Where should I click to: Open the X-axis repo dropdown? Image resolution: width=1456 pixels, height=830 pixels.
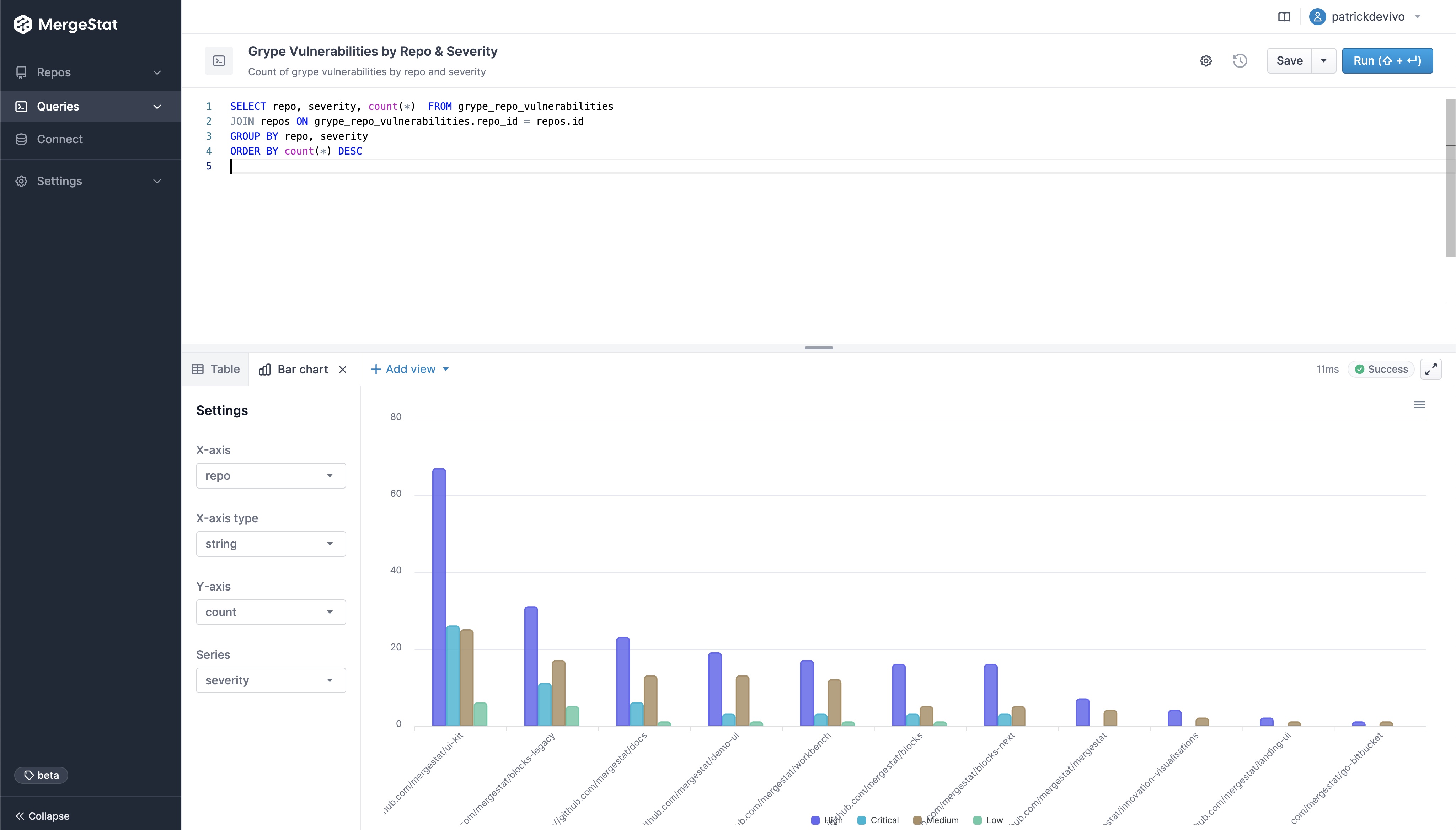point(271,476)
